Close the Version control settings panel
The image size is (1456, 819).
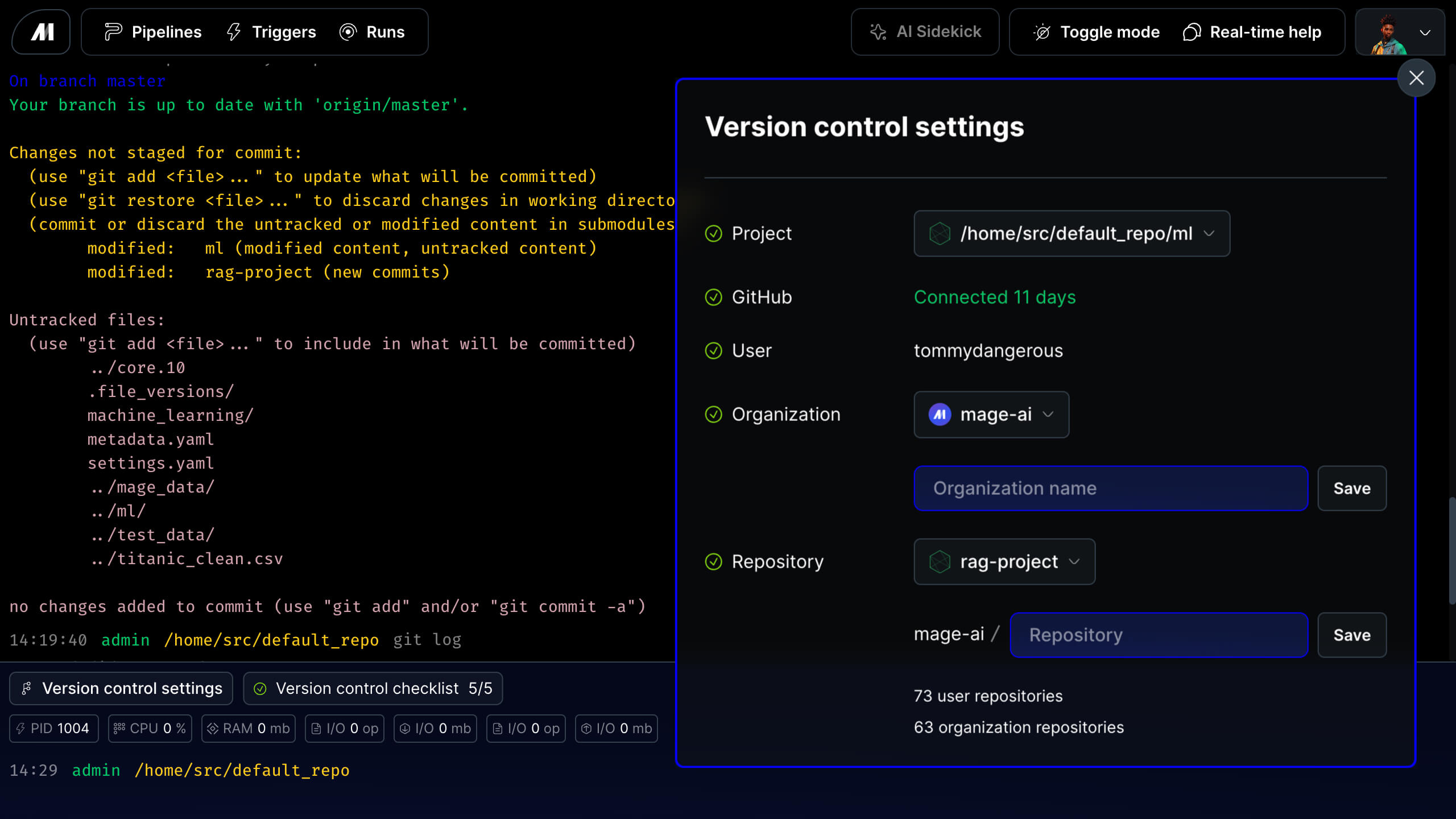1416,78
